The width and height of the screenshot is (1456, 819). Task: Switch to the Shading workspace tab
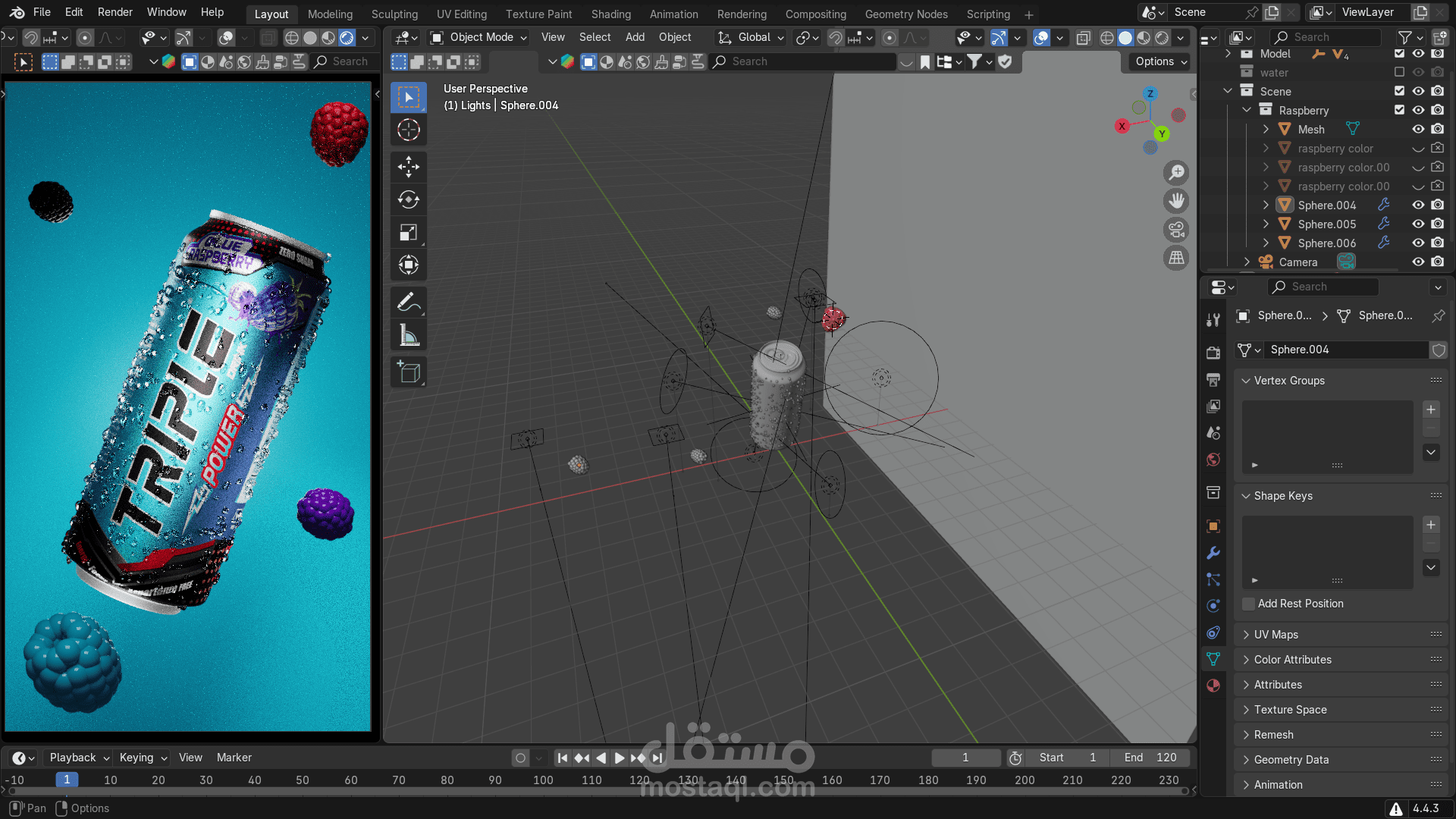(x=610, y=14)
